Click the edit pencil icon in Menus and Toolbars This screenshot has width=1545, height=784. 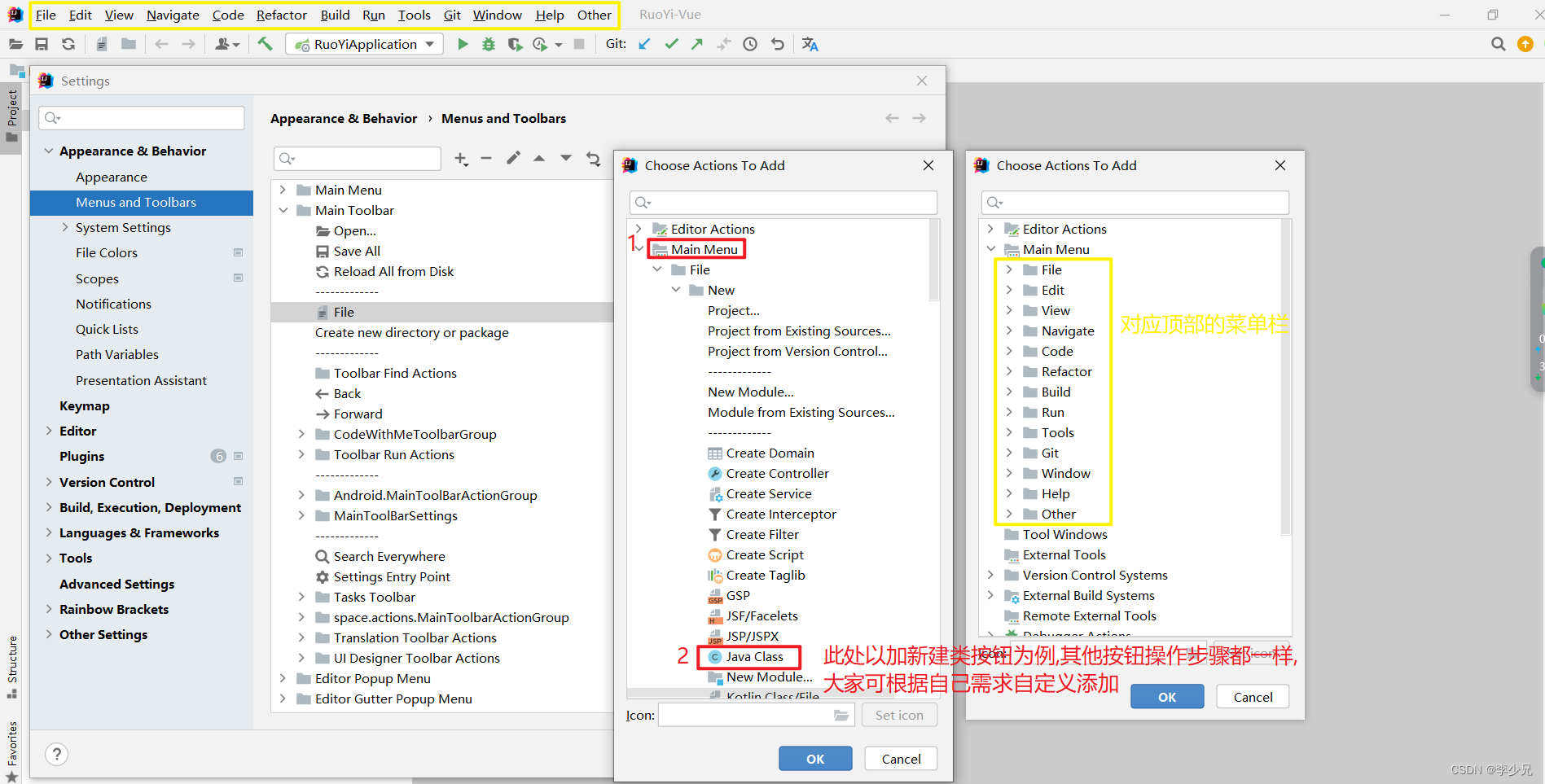[x=513, y=158]
